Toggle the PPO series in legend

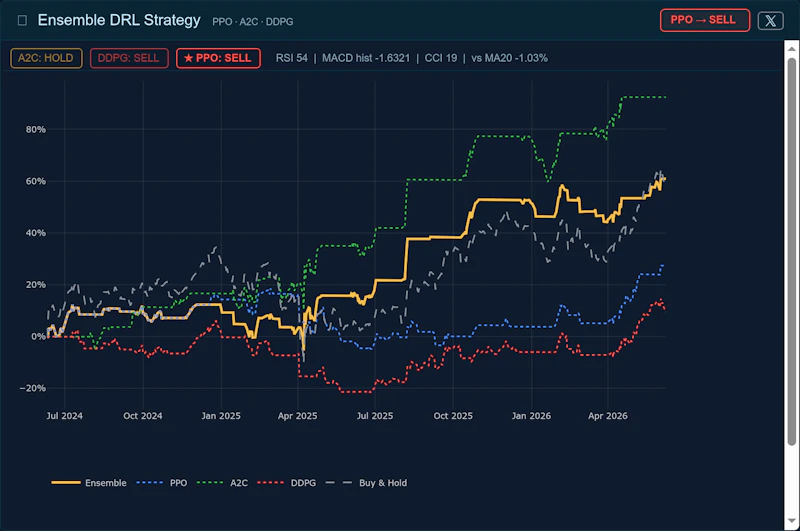click(x=162, y=483)
